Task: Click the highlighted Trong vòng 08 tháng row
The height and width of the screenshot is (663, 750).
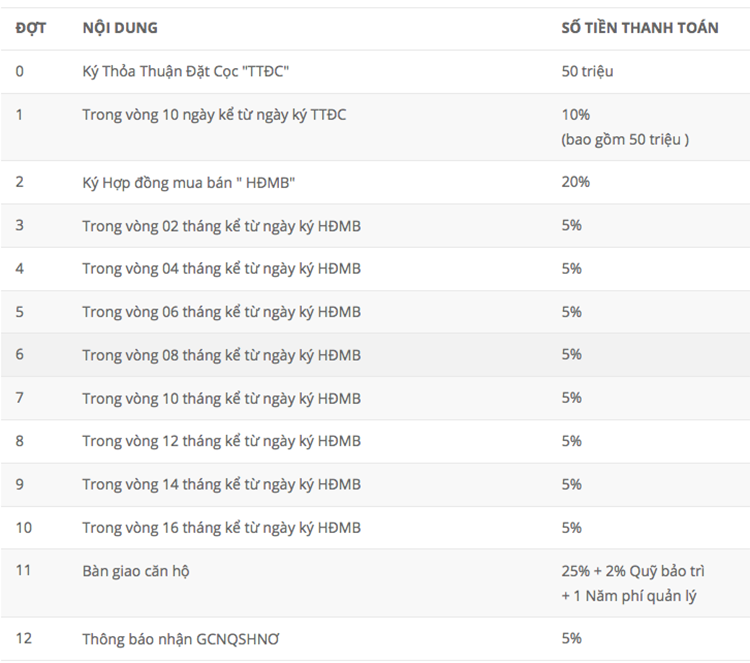Action: tap(375, 355)
